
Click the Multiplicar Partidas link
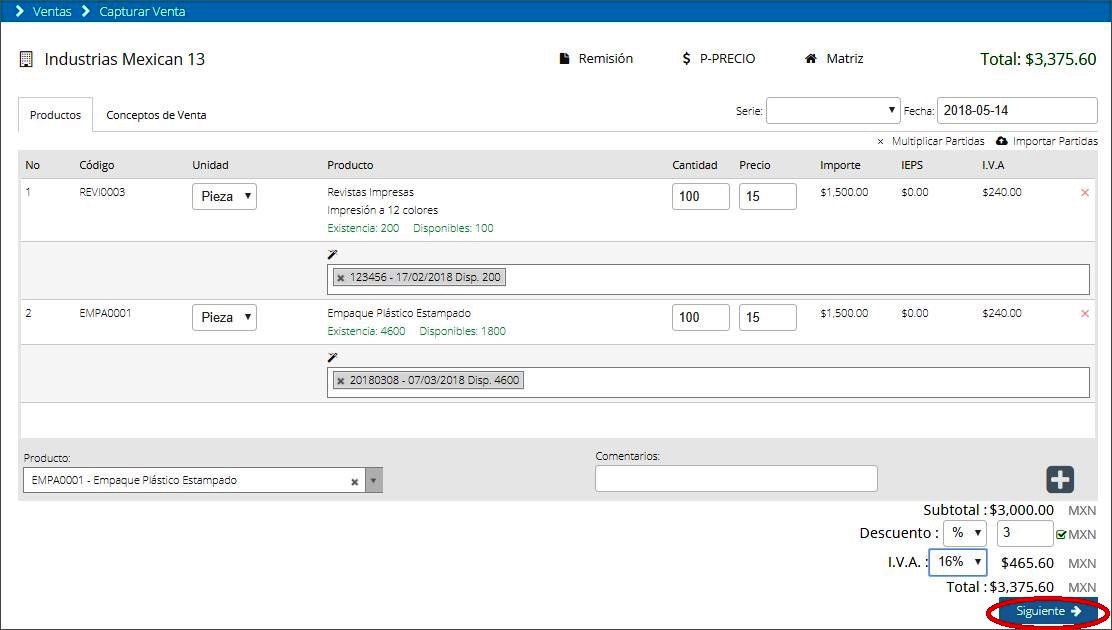pyautogui.click(x=938, y=141)
